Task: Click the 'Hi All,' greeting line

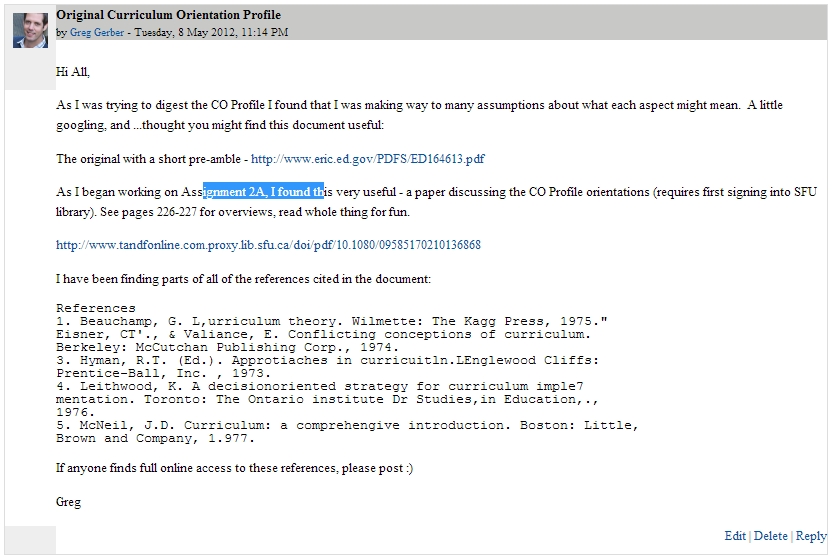Action: (x=73, y=72)
